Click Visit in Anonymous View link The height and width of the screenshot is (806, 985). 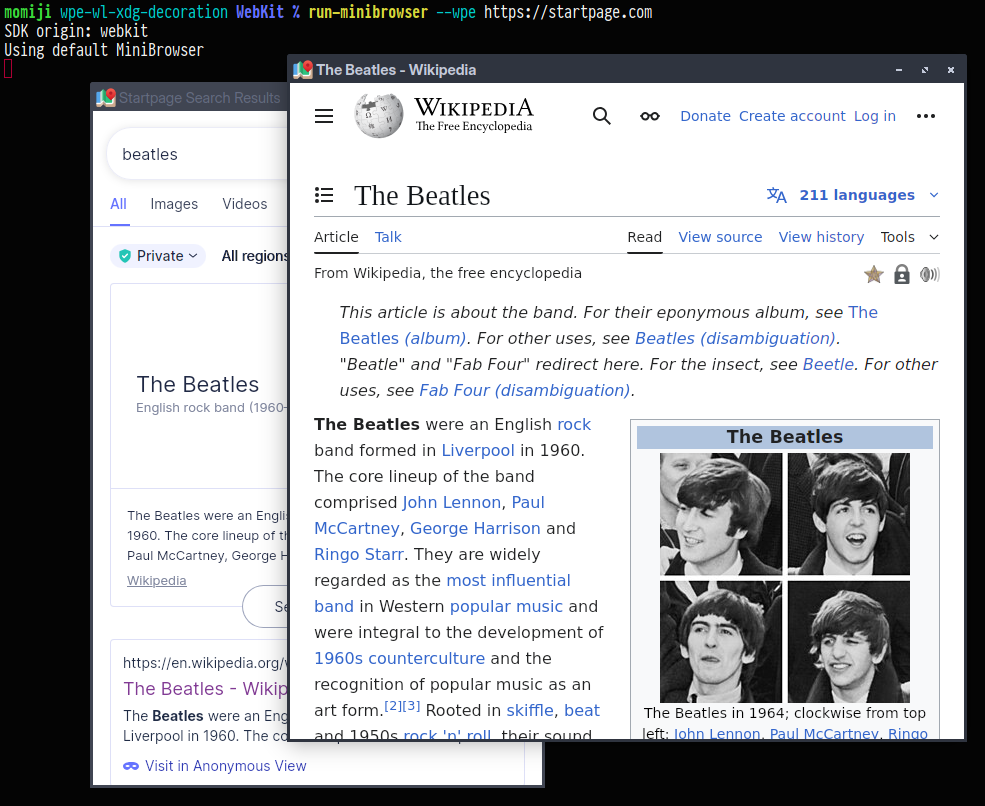tap(226, 766)
